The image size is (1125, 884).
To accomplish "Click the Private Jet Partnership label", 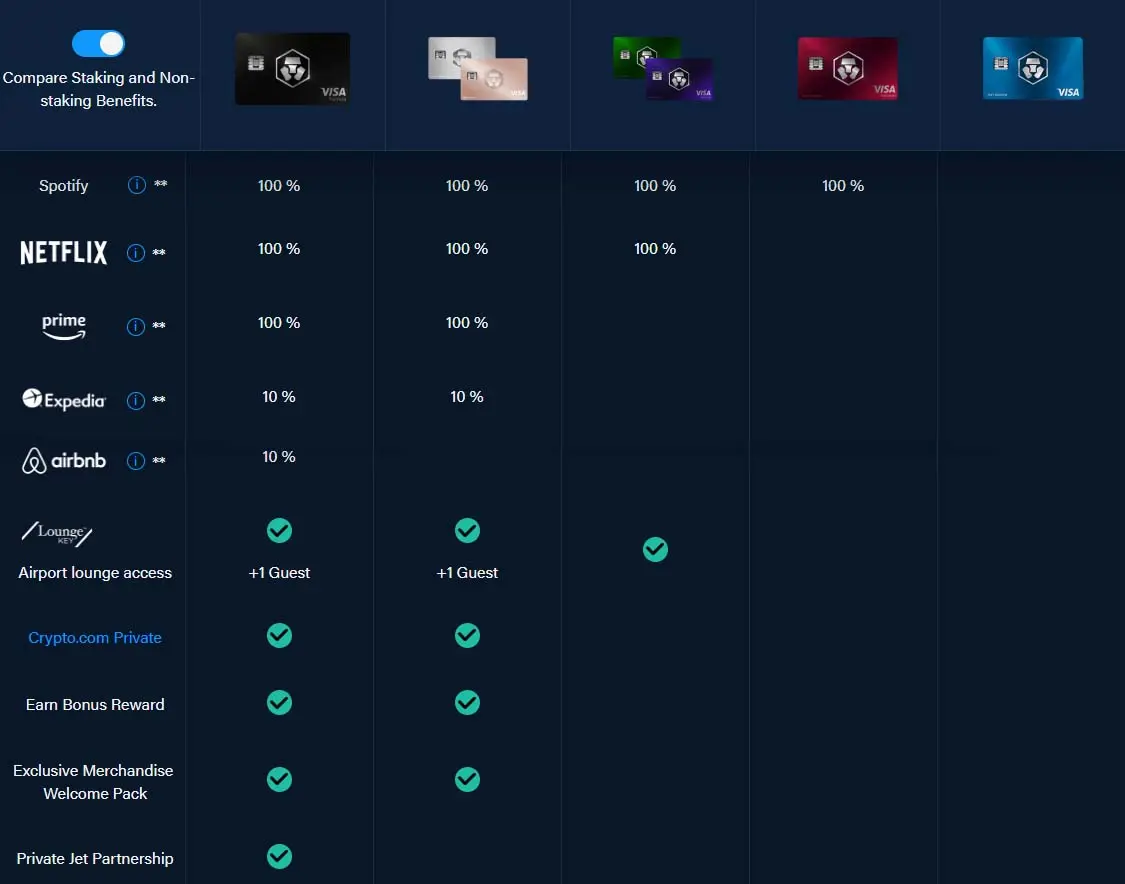I will [95, 858].
